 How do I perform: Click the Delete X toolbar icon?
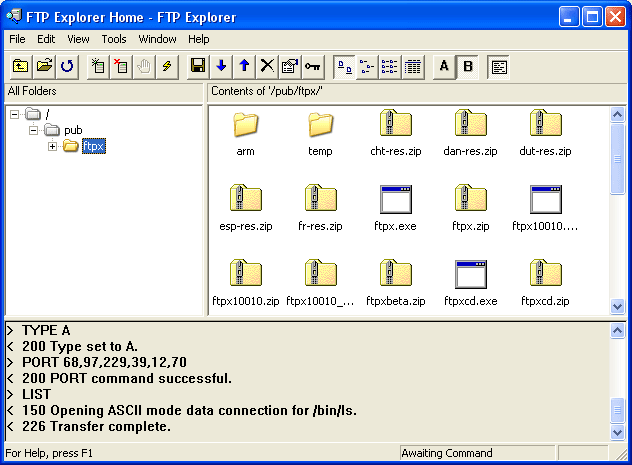[x=267, y=66]
